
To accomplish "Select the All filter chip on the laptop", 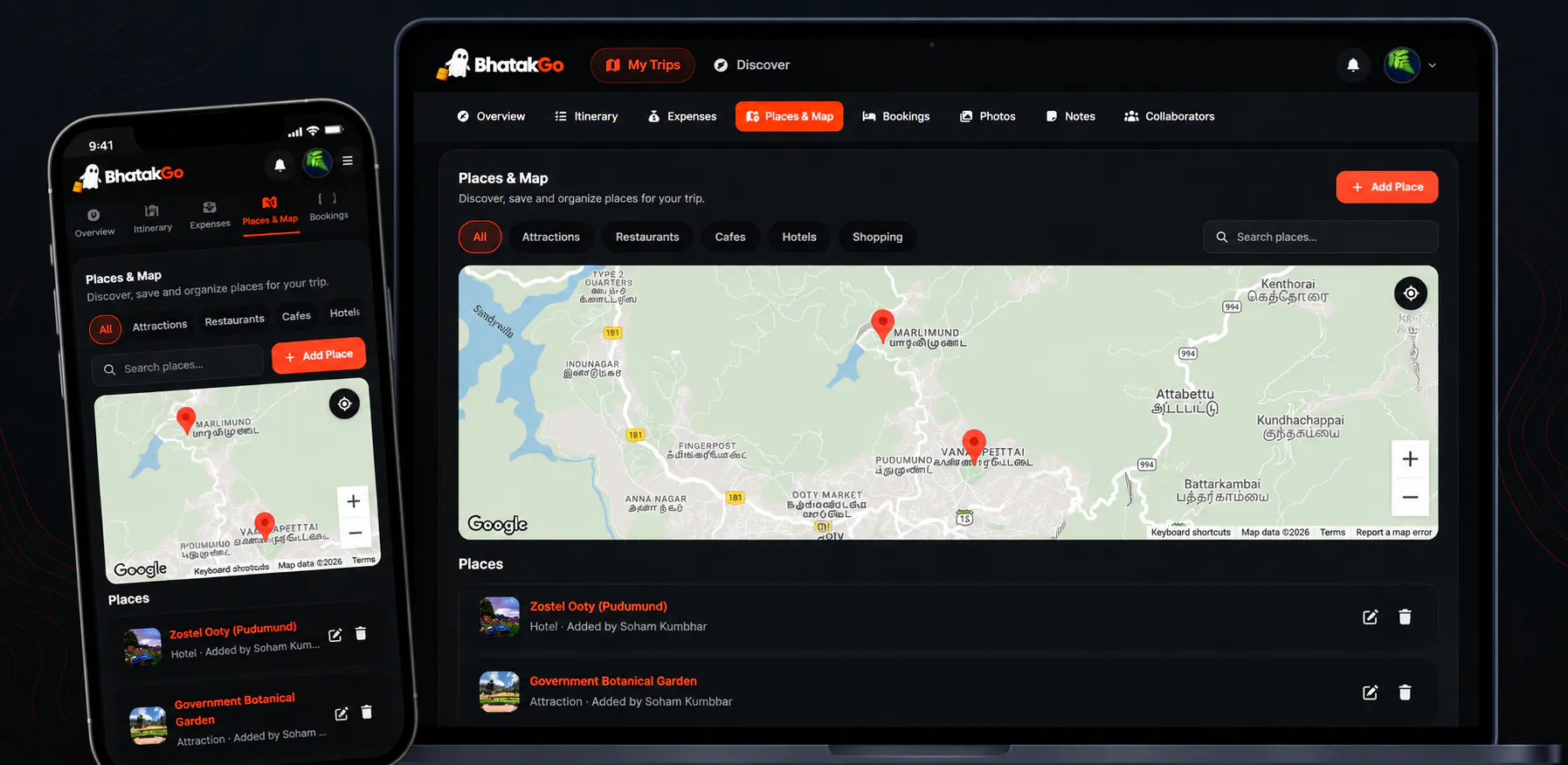I will (480, 237).
